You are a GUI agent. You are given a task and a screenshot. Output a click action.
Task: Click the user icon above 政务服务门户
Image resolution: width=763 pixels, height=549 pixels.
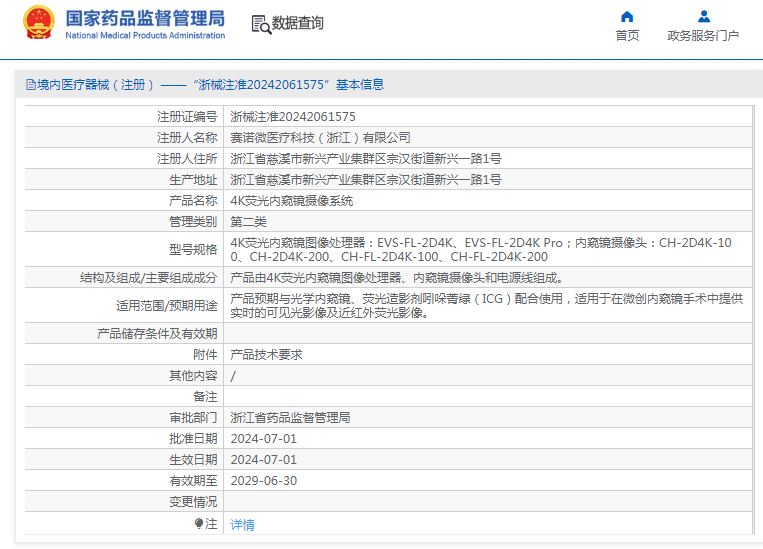[x=704, y=17]
